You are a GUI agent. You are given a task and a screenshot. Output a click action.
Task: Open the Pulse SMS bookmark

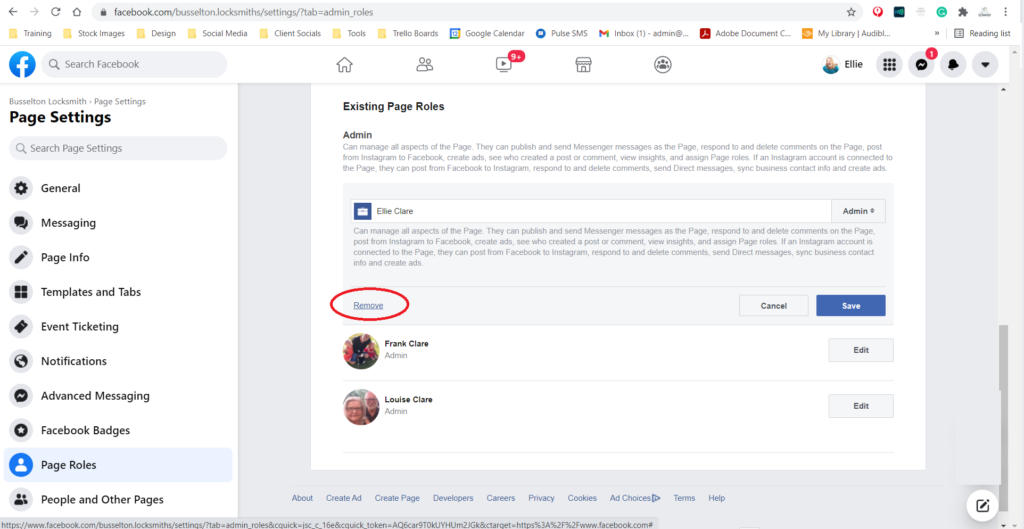562,33
